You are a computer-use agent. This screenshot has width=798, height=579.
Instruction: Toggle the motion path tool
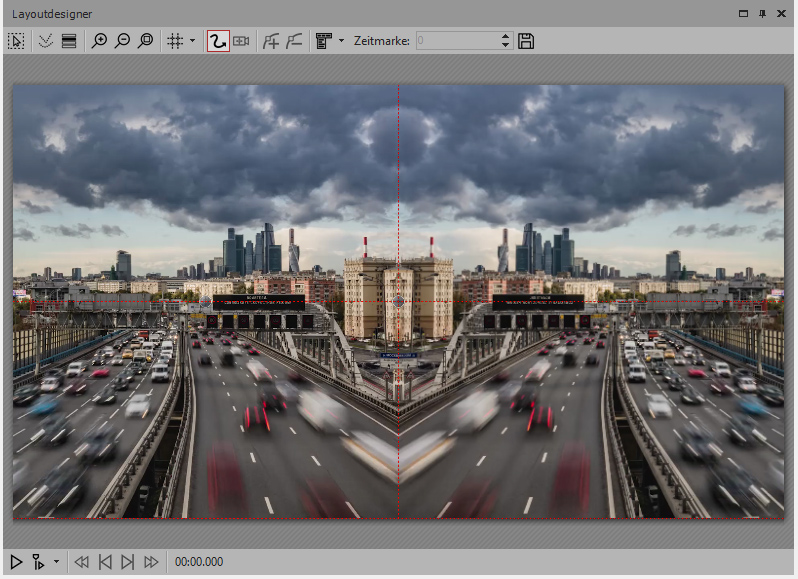click(217, 41)
